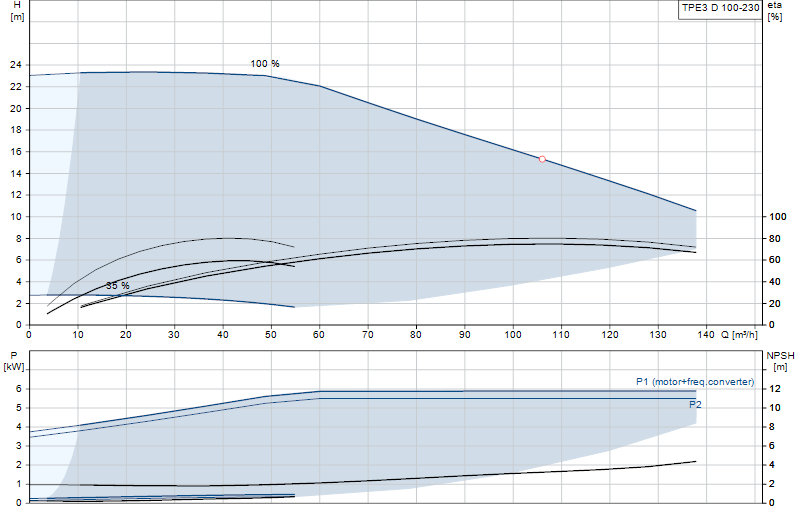This screenshot has width=800, height=520.
Task: Click the 100 % curve label
Action: (265, 64)
